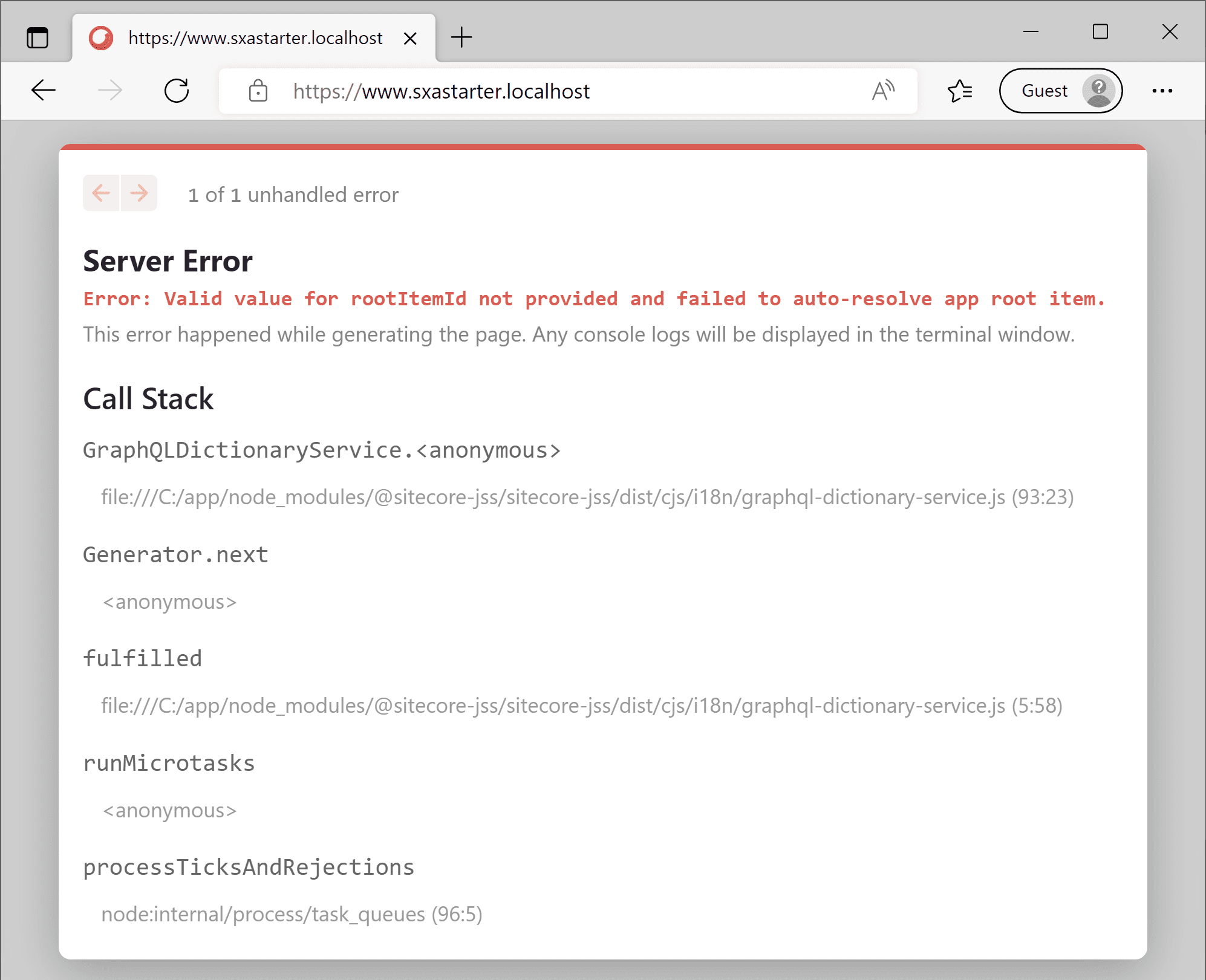Close the sxastarter.localhost tab
This screenshot has width=1206, height=980.
point(410,39)
